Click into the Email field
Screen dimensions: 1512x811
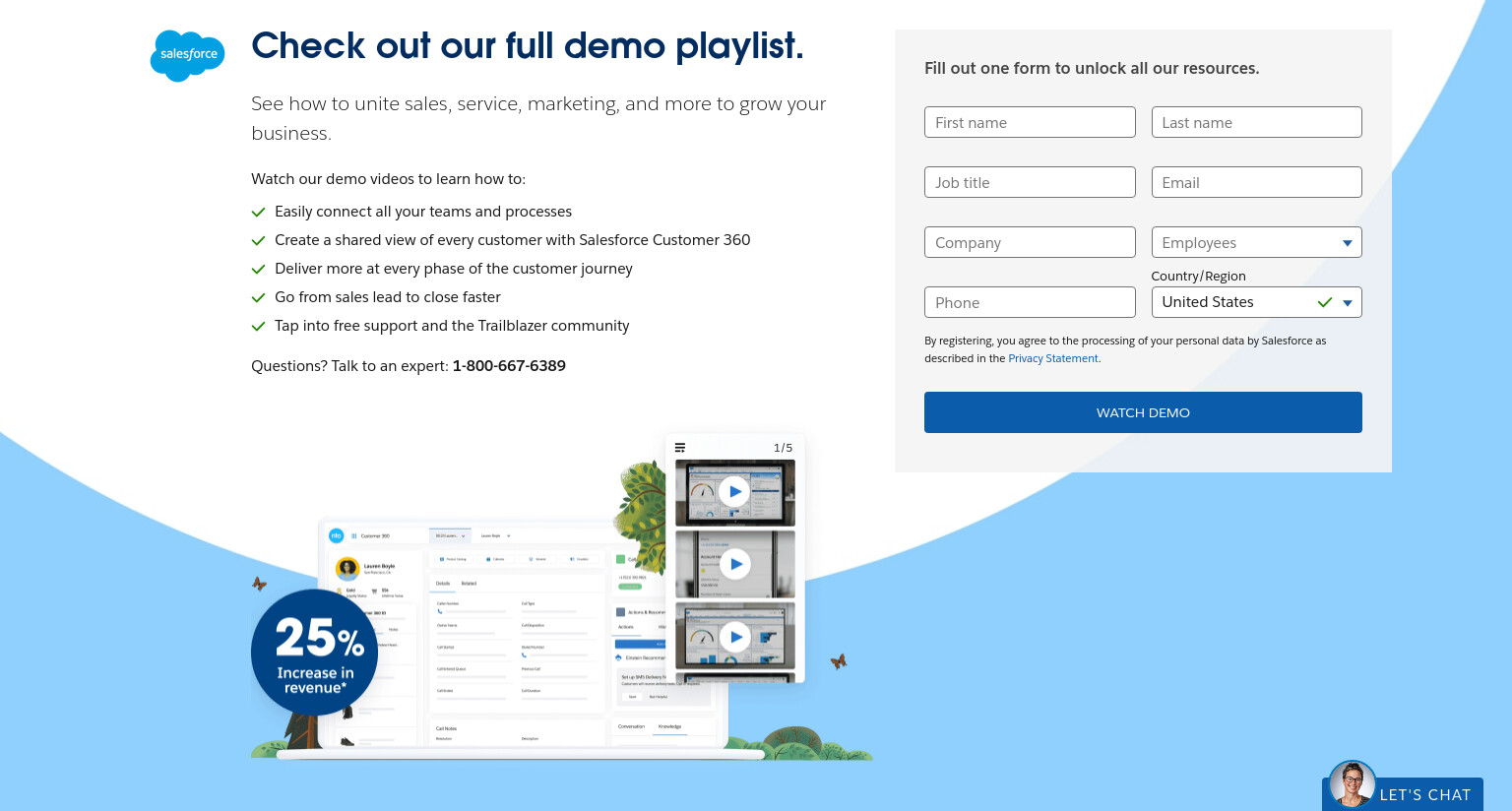click(x=1257, y=182)
